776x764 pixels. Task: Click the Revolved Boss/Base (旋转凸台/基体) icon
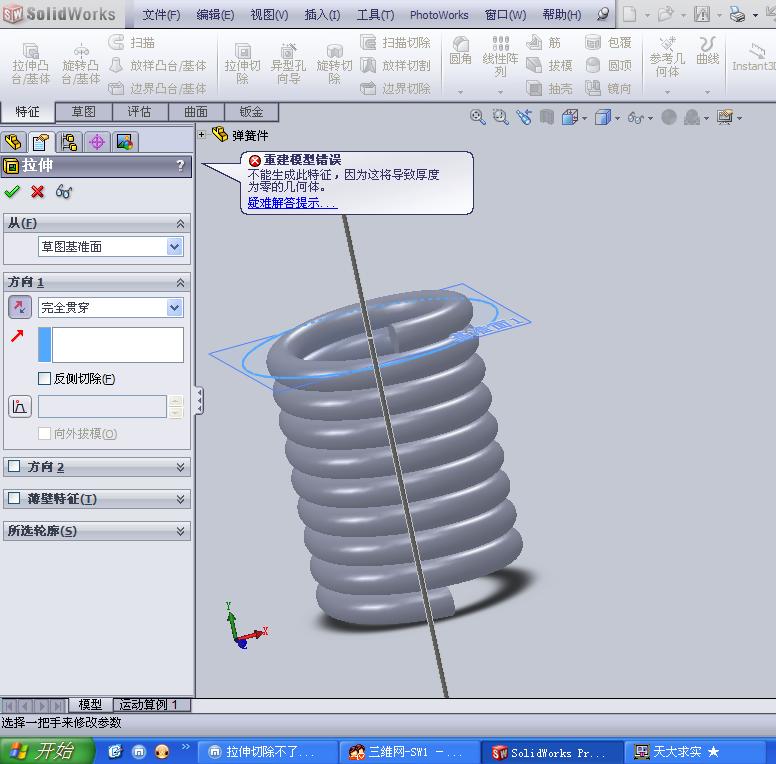(81, 63)
